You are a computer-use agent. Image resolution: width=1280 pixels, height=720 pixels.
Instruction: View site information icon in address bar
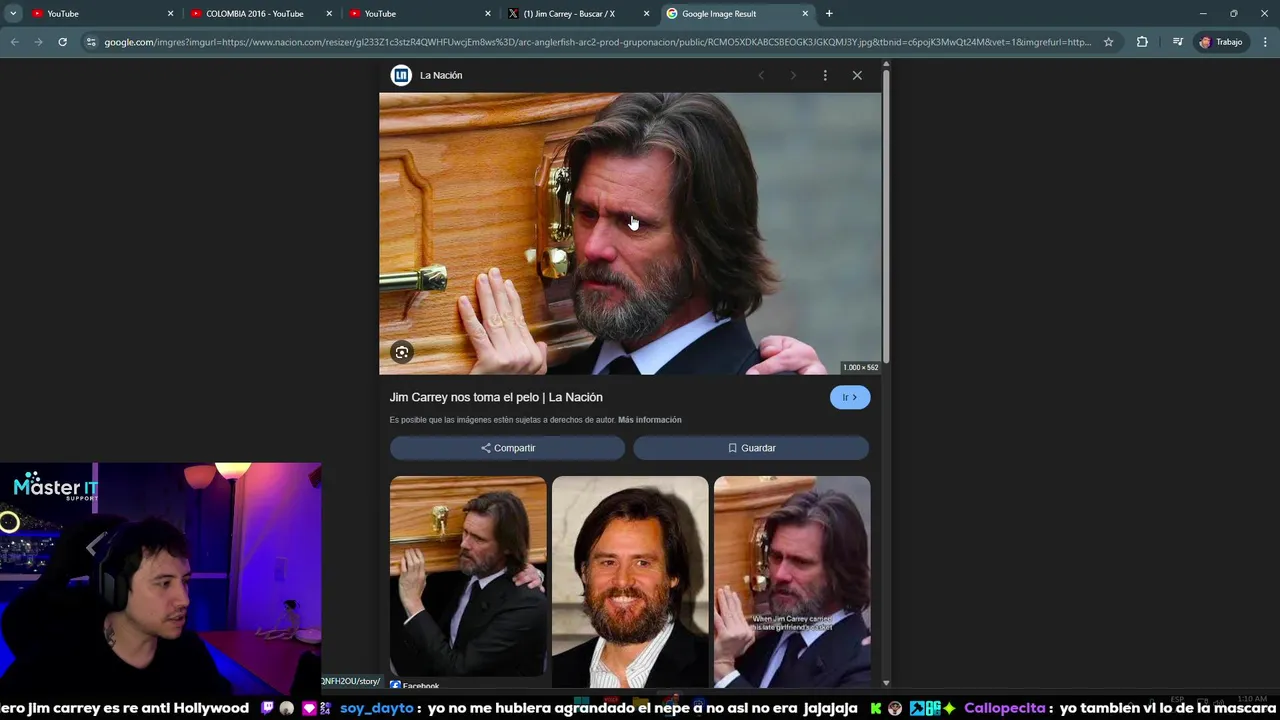(91, 42)
